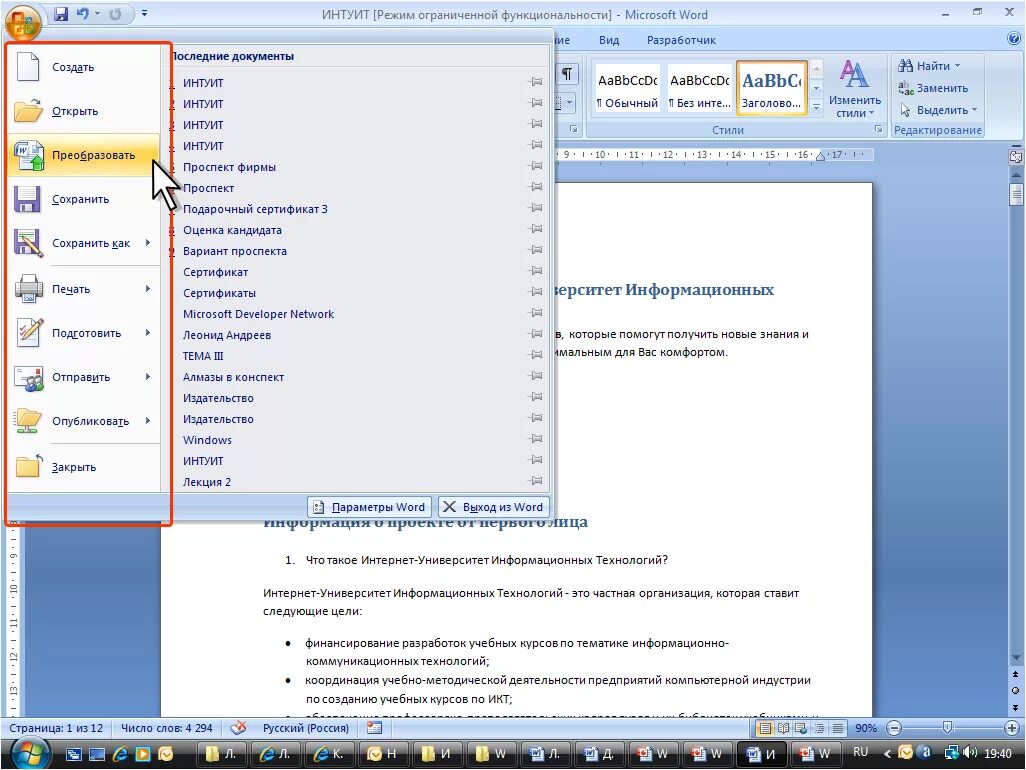The width and height of the screenshot is (1026, 770).
Task: Pin the Алмазы в конспект document
Action: click(x=535, y=376)
